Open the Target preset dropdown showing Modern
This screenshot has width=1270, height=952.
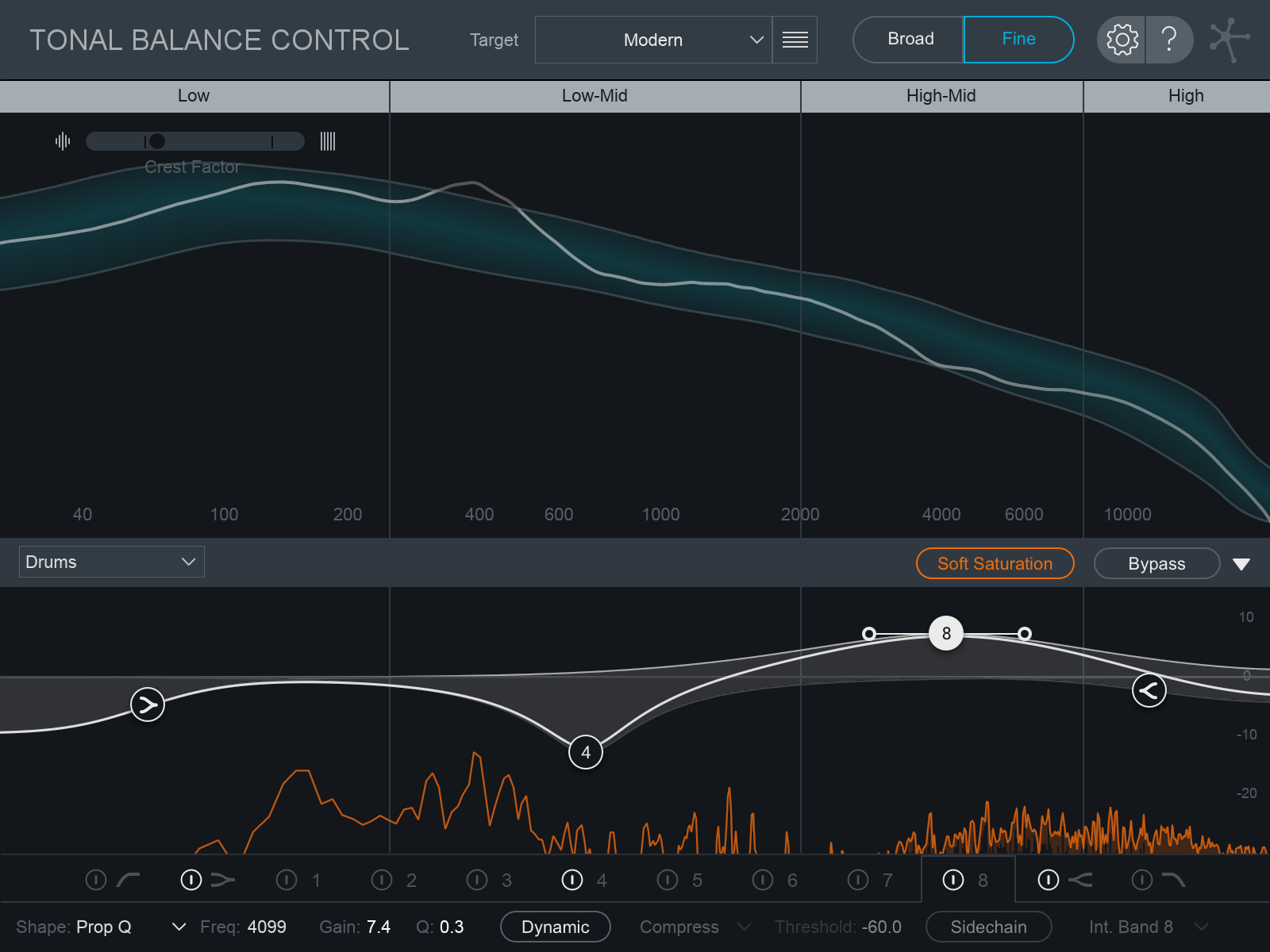click(653, 40)
